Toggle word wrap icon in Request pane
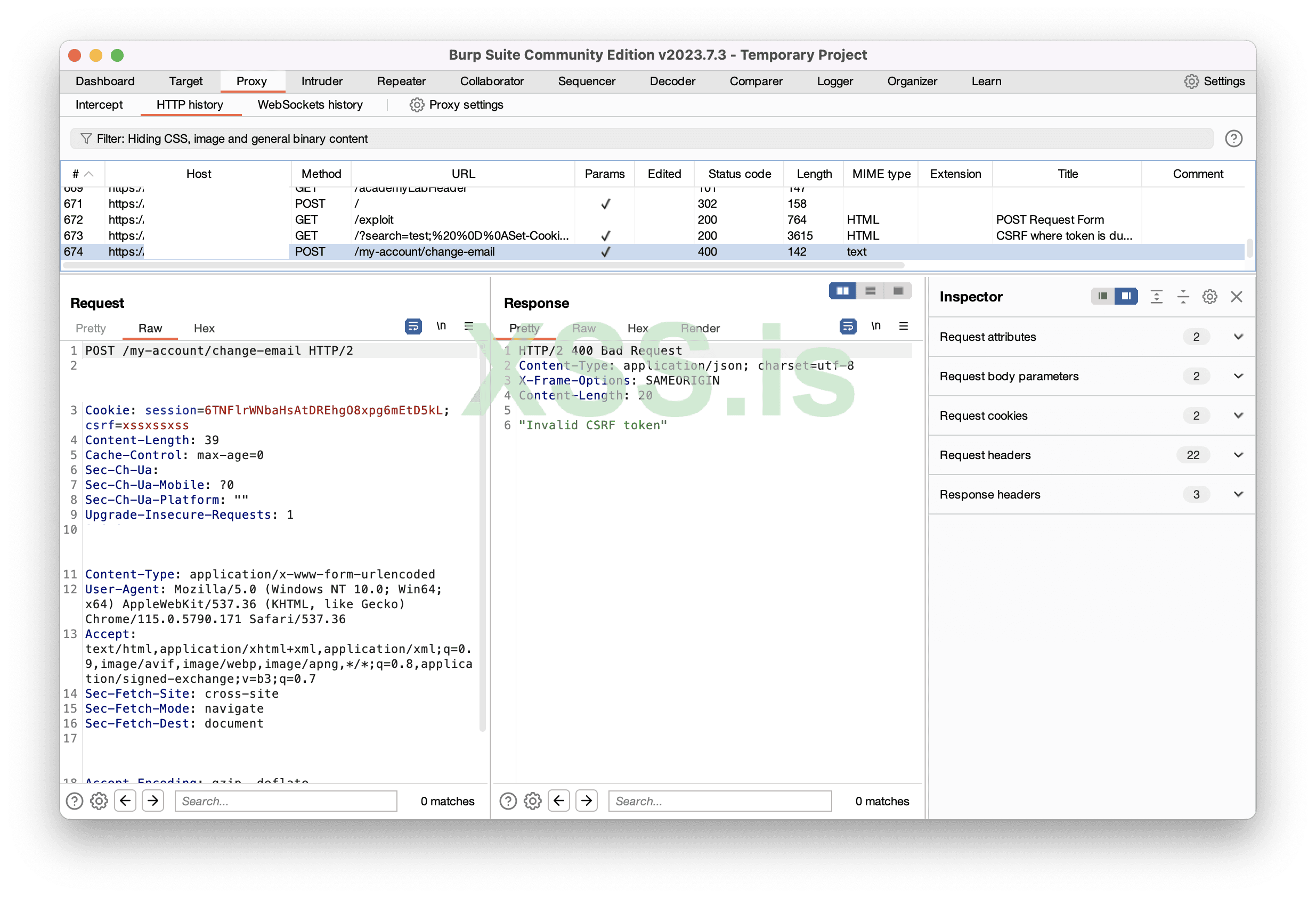Image resolution: width=1316 pixels, height=898 pixels. tap(413, 326)
